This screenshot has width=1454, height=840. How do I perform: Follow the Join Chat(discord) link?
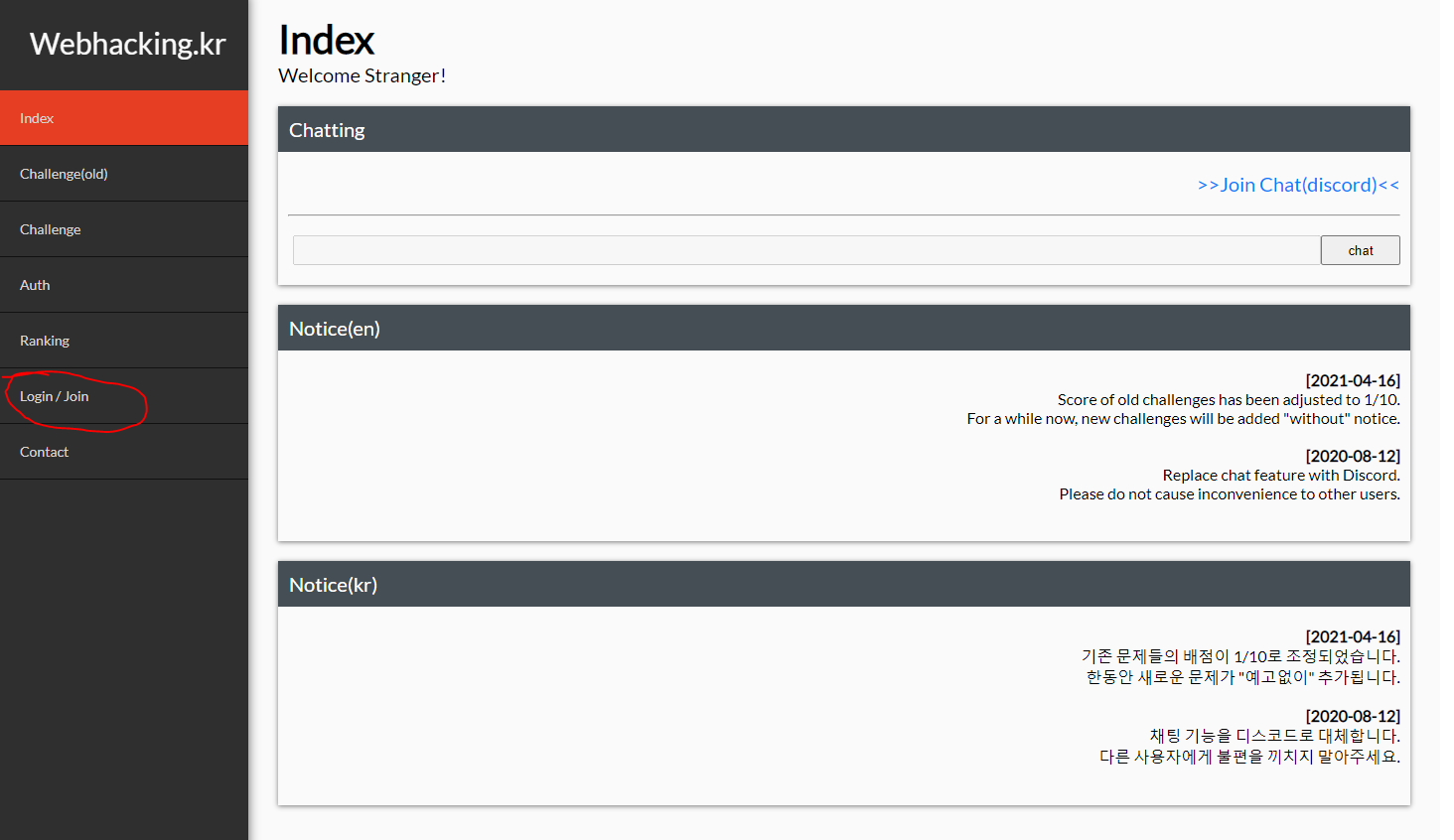point(1297,185)
